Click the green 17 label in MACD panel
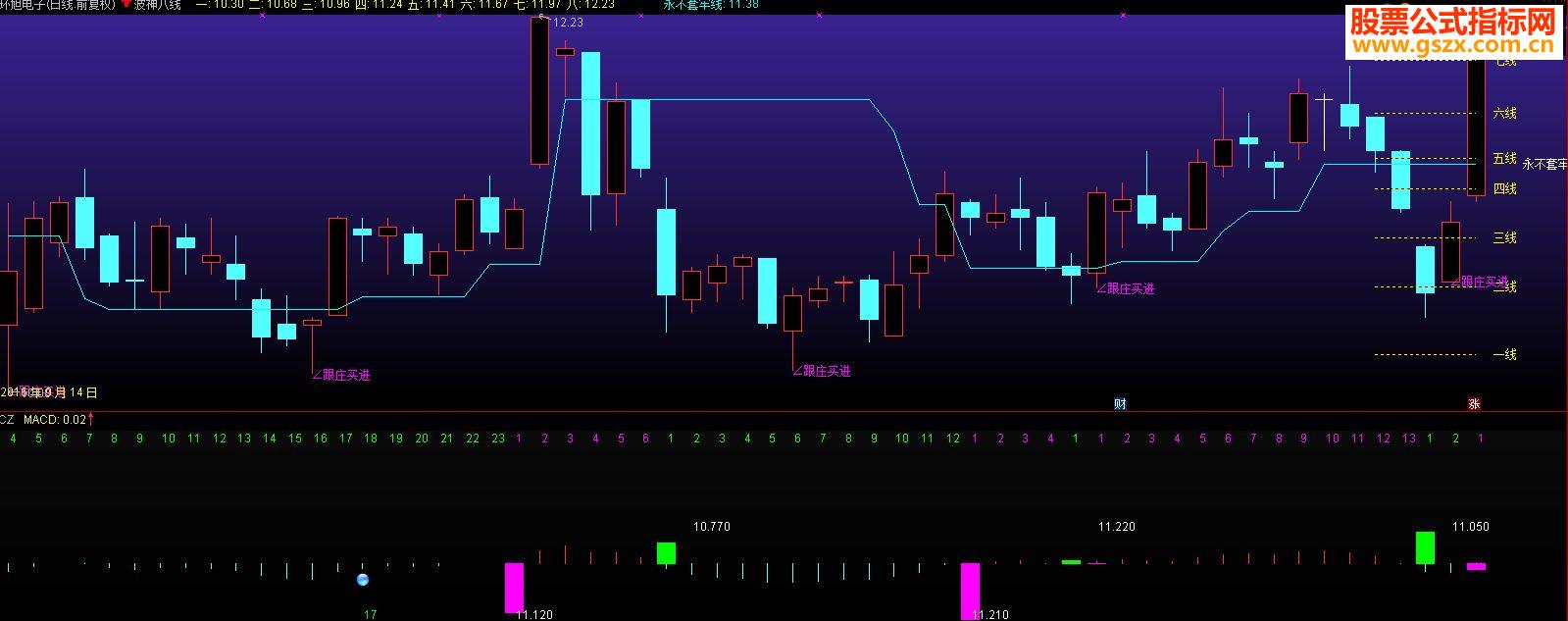 pyautogui.click(x=370, y=615)
